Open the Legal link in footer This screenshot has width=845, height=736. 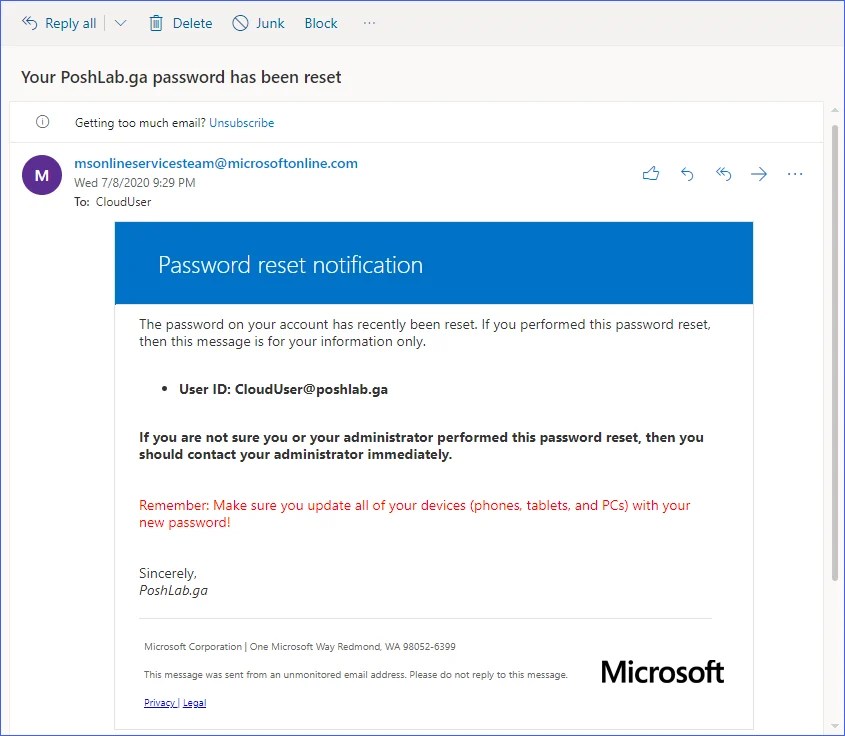tap(194, 703)
